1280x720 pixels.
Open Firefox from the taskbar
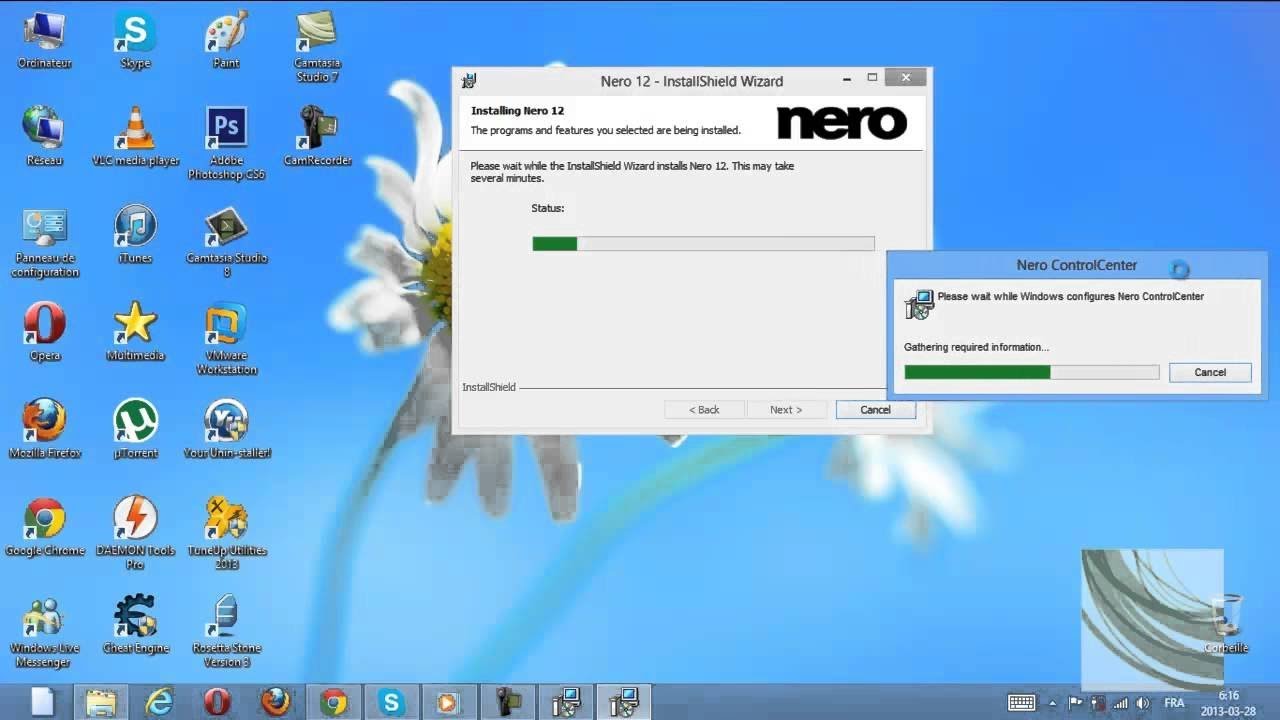click(x=275, y=702)
